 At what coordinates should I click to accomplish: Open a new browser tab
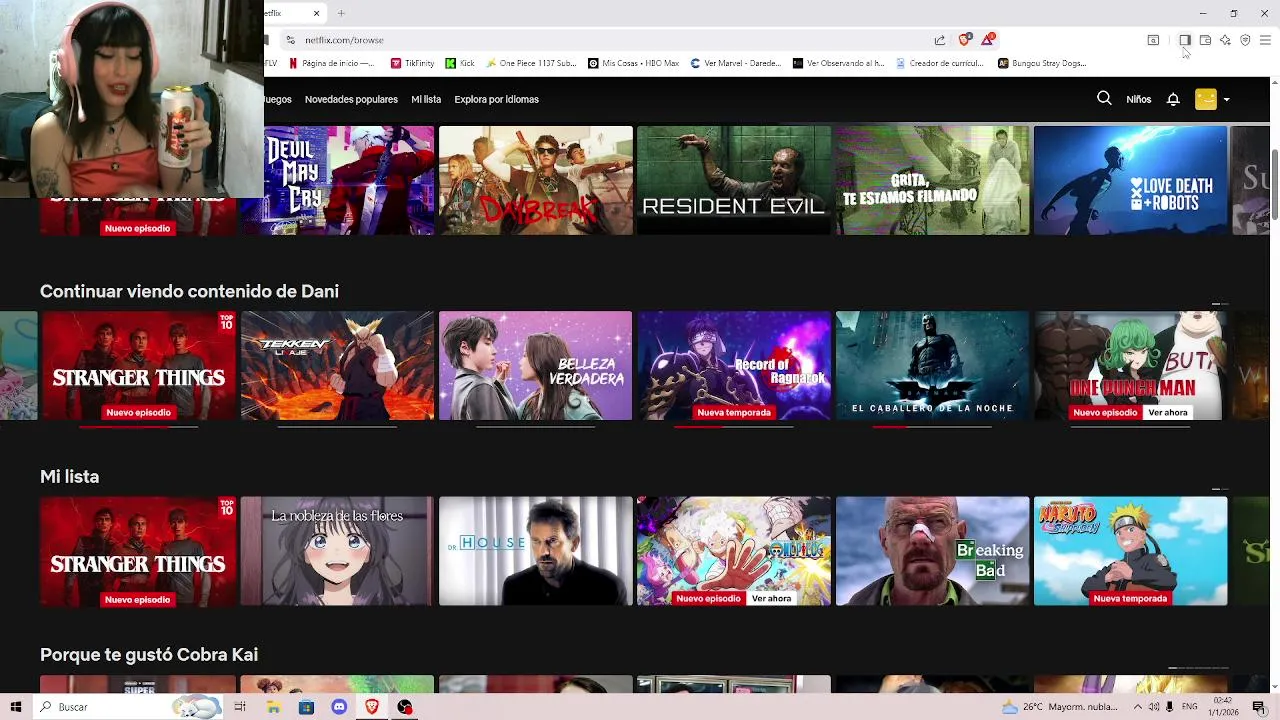[341, 13]
